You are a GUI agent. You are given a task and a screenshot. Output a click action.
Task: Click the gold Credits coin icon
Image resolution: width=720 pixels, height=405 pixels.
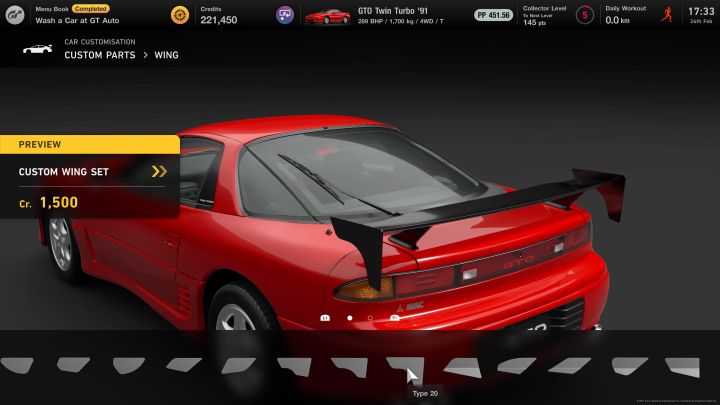(180, 15)
